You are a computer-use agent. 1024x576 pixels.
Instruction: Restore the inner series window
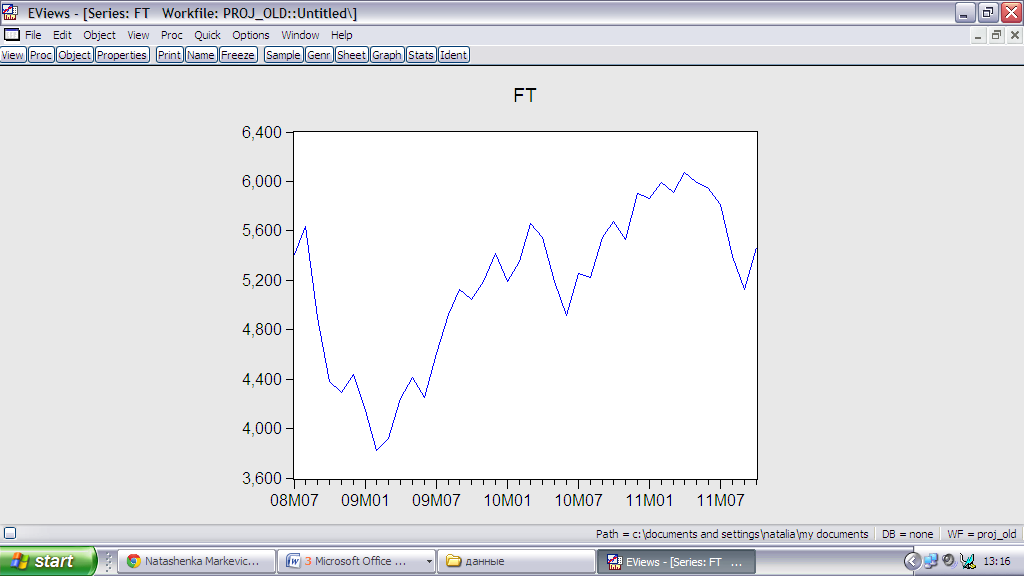click(x=996, y=35)
